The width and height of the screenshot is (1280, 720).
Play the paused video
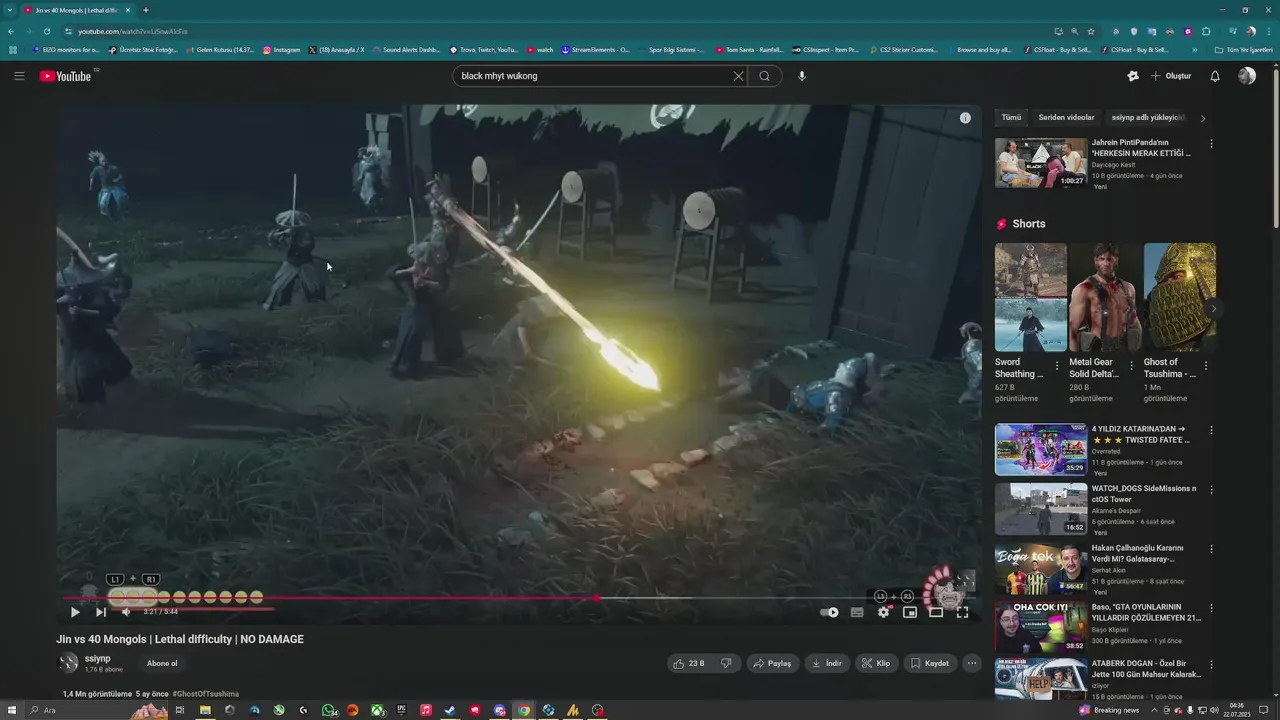[x=75, y=612]
